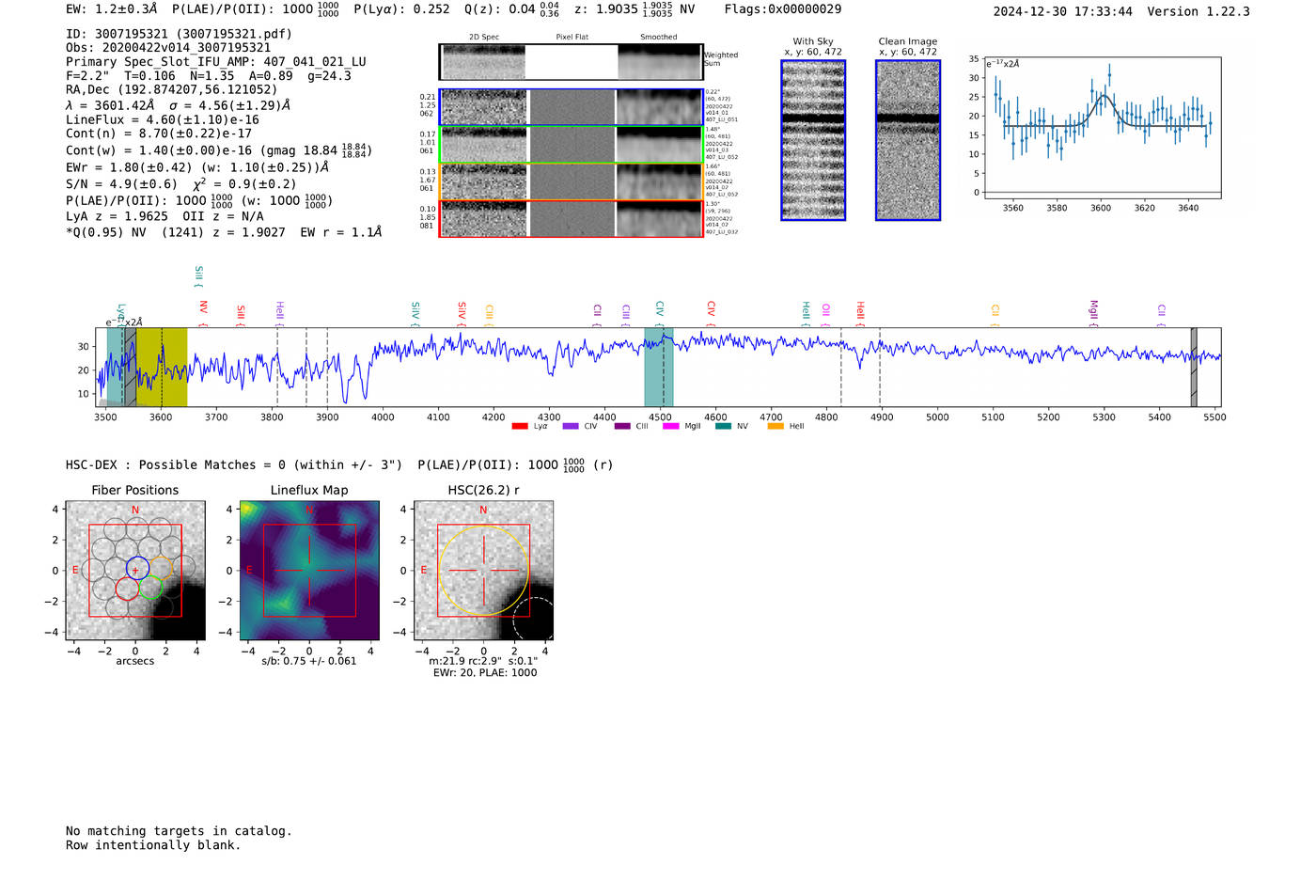Screen dimensions: 1316x896
Task: Click the Smoothed column header
Action: pos(659,38)
